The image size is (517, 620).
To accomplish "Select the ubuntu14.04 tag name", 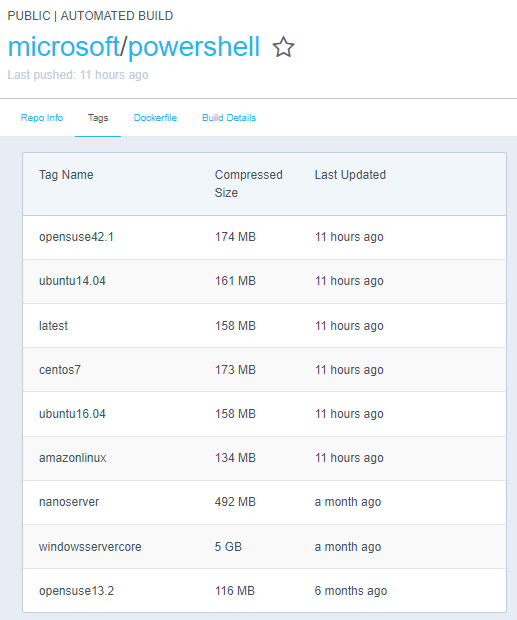I will [72, 281].
